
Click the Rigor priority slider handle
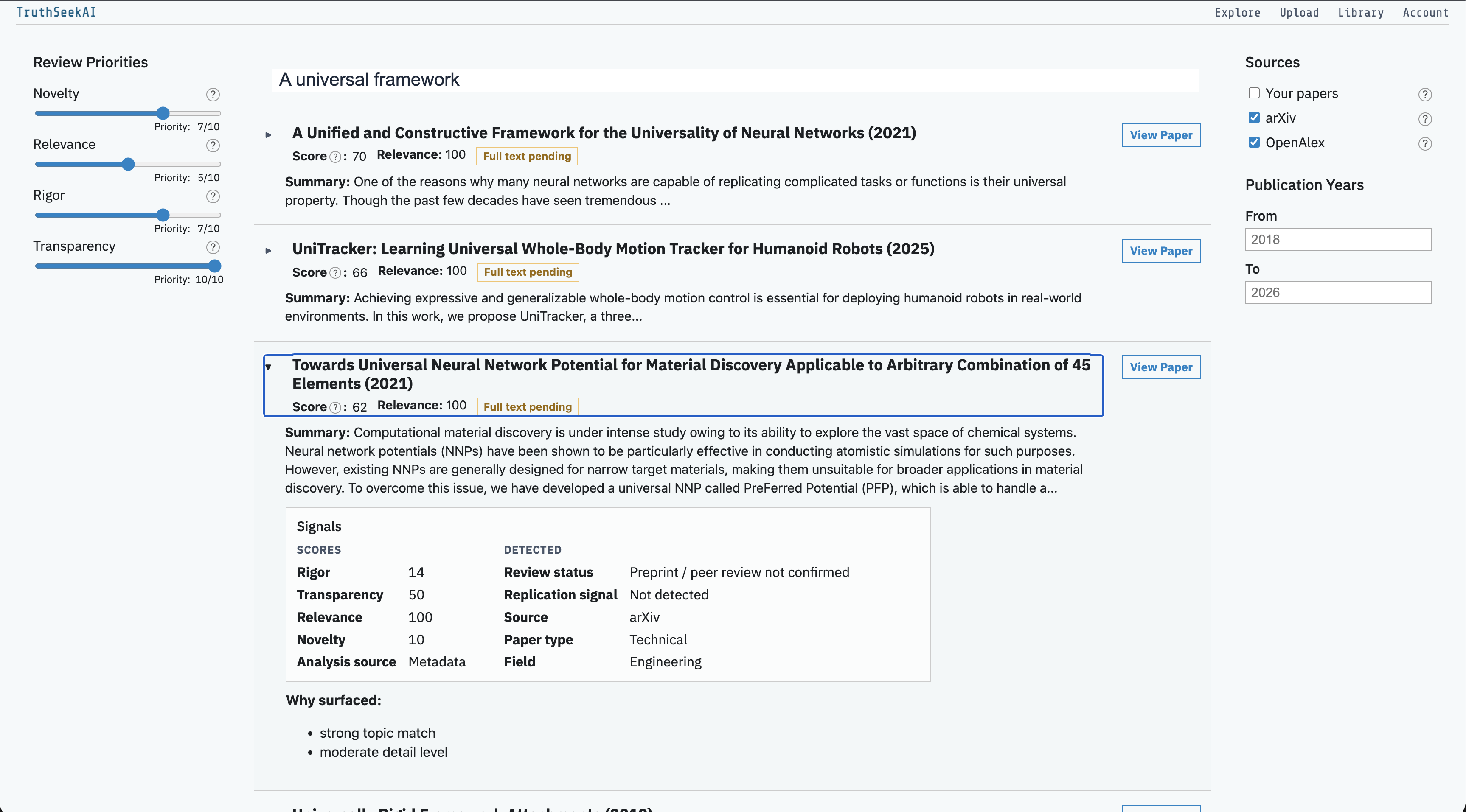tap(163, 215)
